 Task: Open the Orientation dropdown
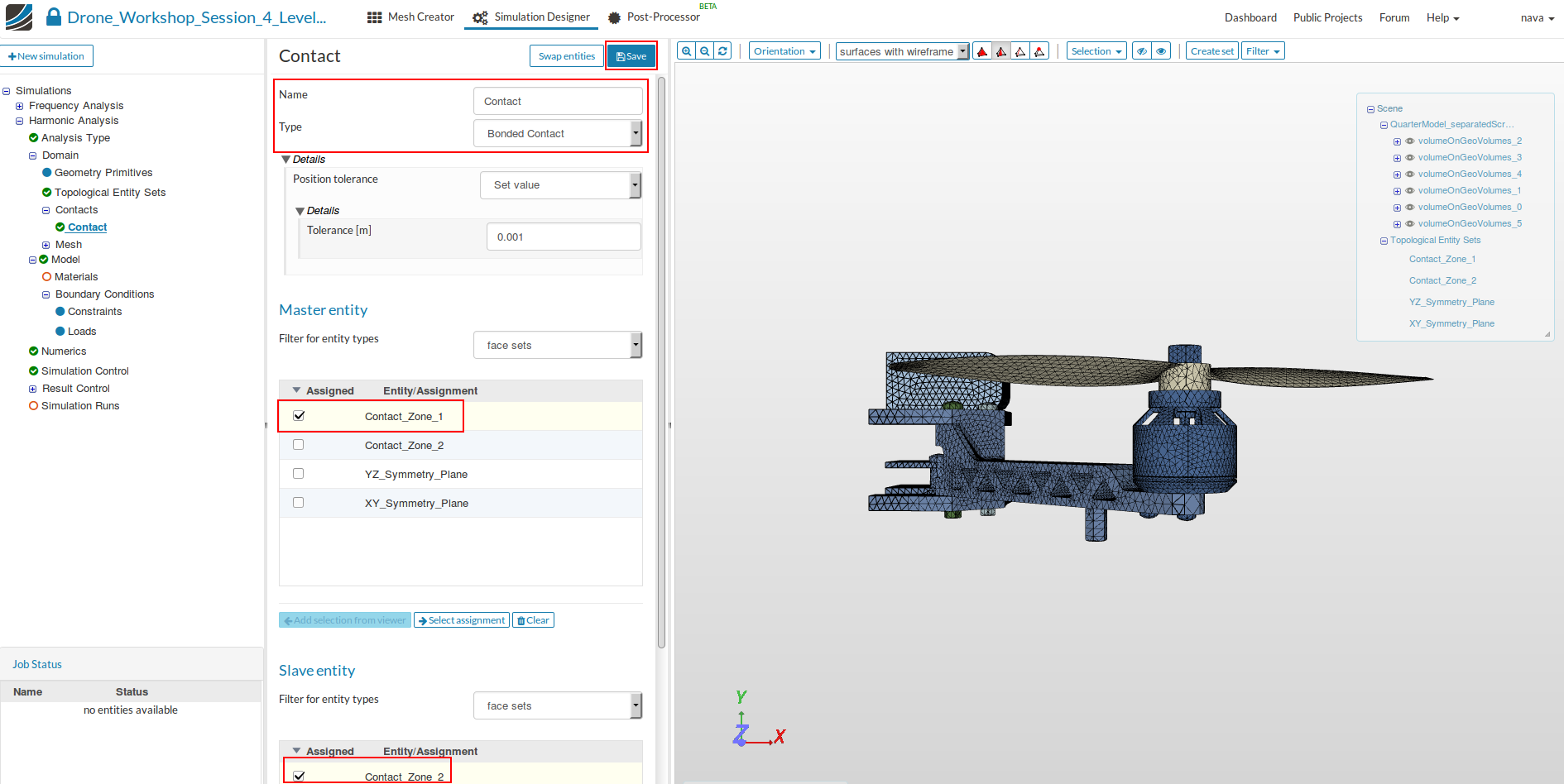(x=784, y=51)
